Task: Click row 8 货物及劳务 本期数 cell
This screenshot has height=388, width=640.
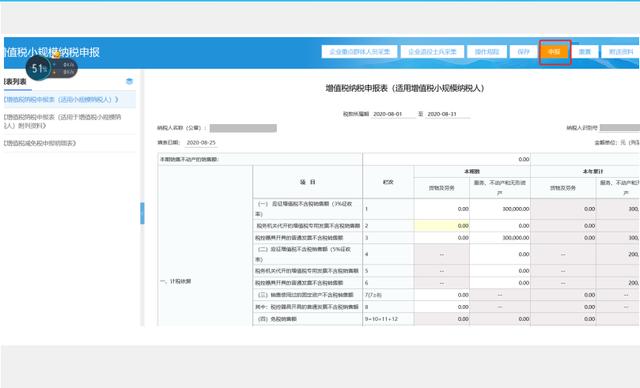Action: 442,307
